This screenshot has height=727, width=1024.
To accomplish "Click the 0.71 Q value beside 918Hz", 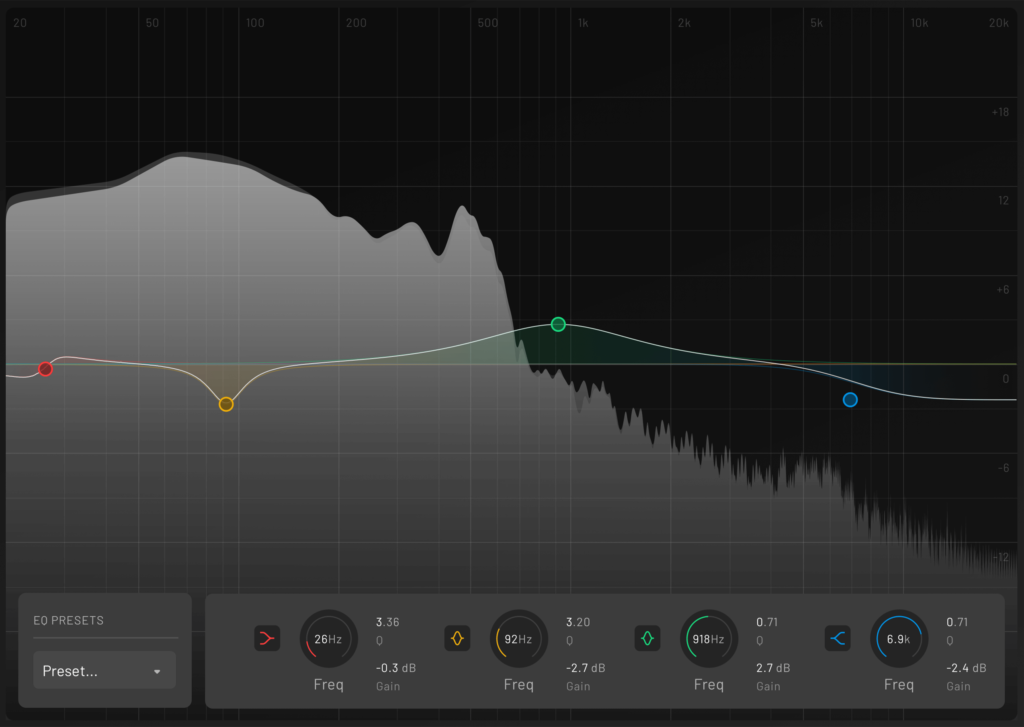I will coord(767,622).
